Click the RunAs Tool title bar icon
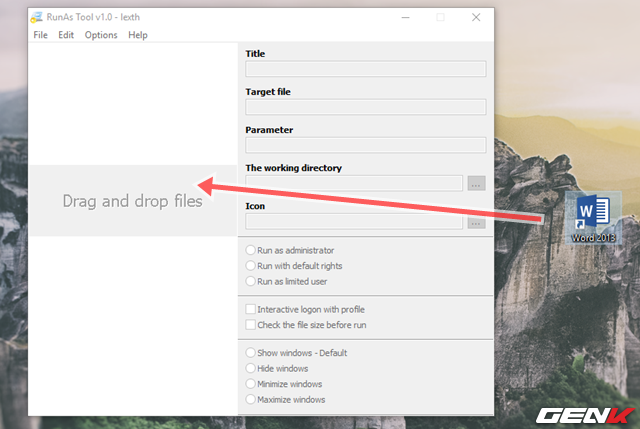The width and height of the screenshot is (640, 429). coord(39,17)
